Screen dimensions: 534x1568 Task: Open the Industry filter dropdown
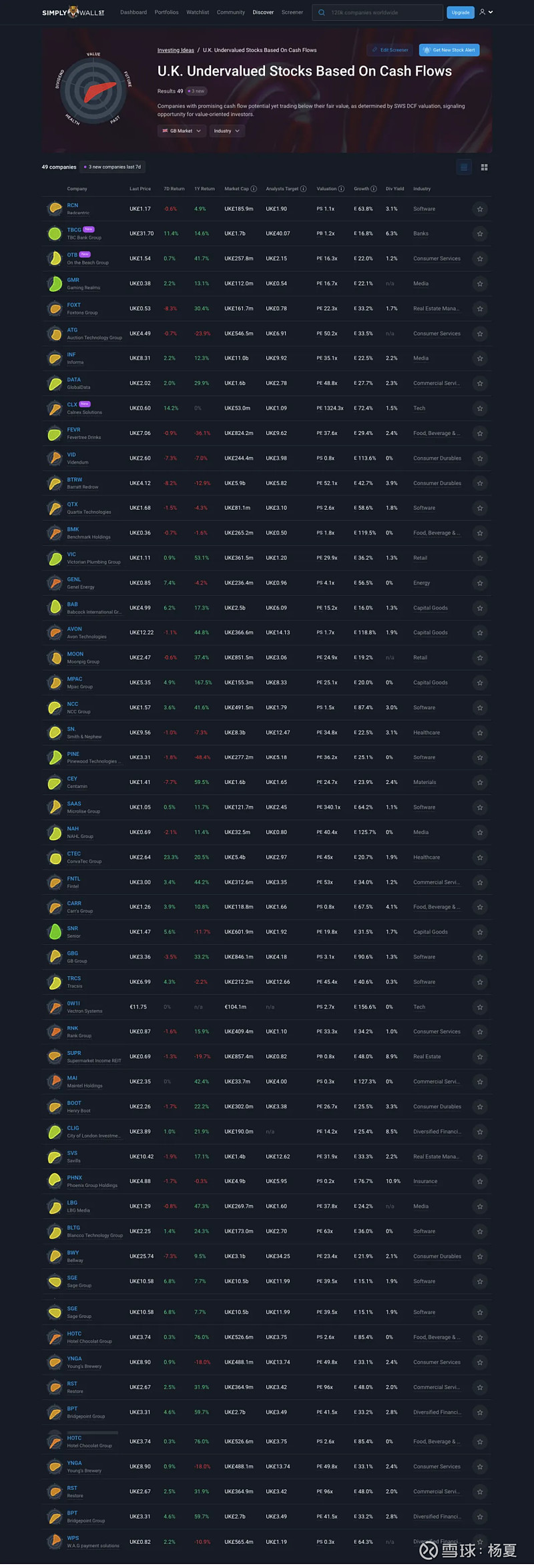pos(227,131)
